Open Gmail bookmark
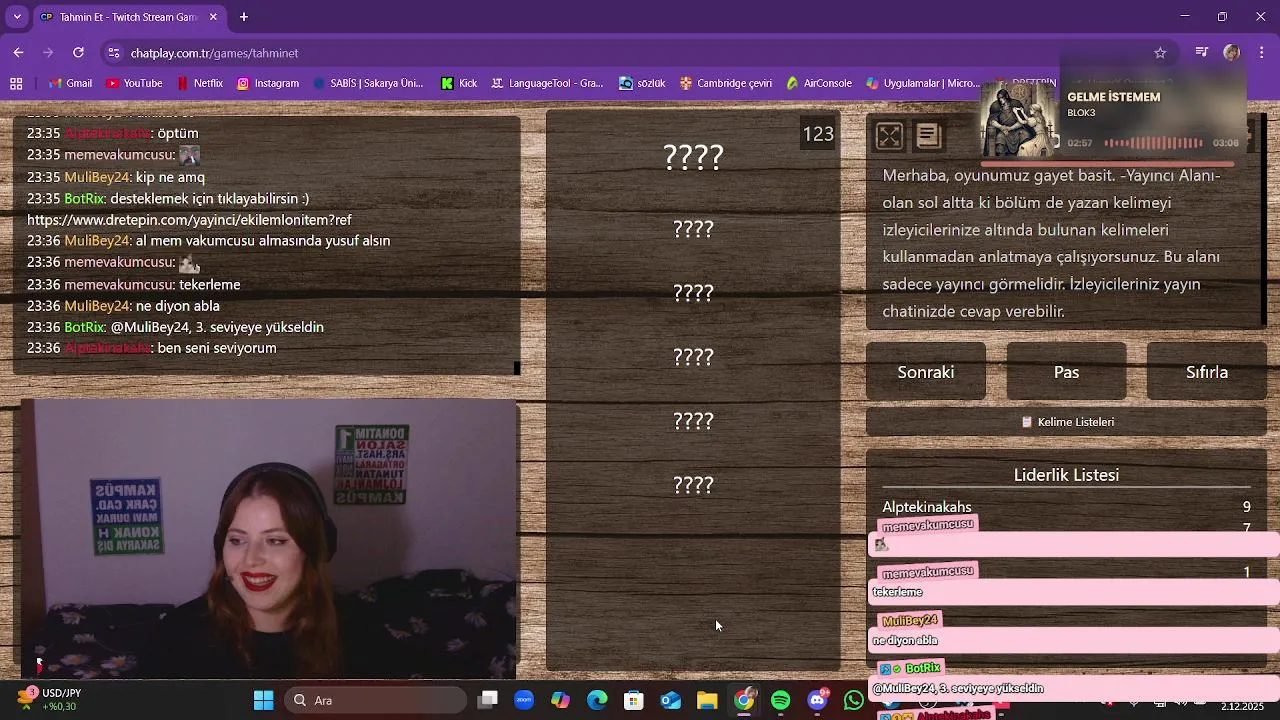Viewport: 1280px width, 720px height. pos(70,83)
